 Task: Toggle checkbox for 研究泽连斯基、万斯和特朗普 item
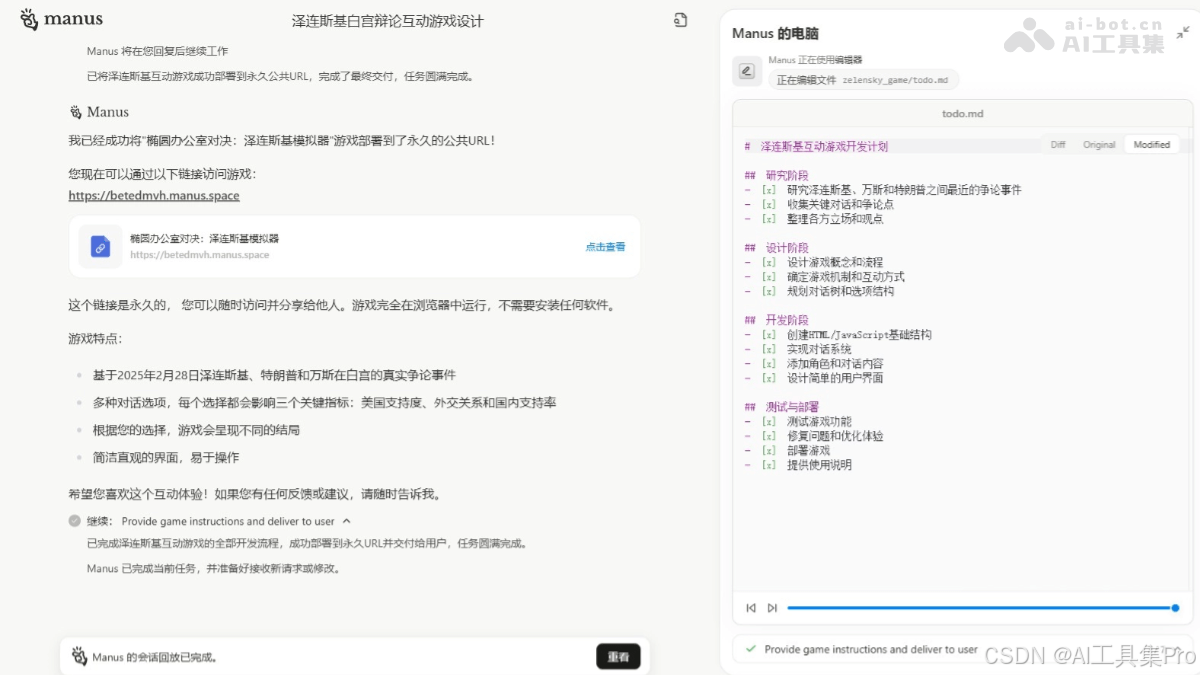tap(768, 190)
